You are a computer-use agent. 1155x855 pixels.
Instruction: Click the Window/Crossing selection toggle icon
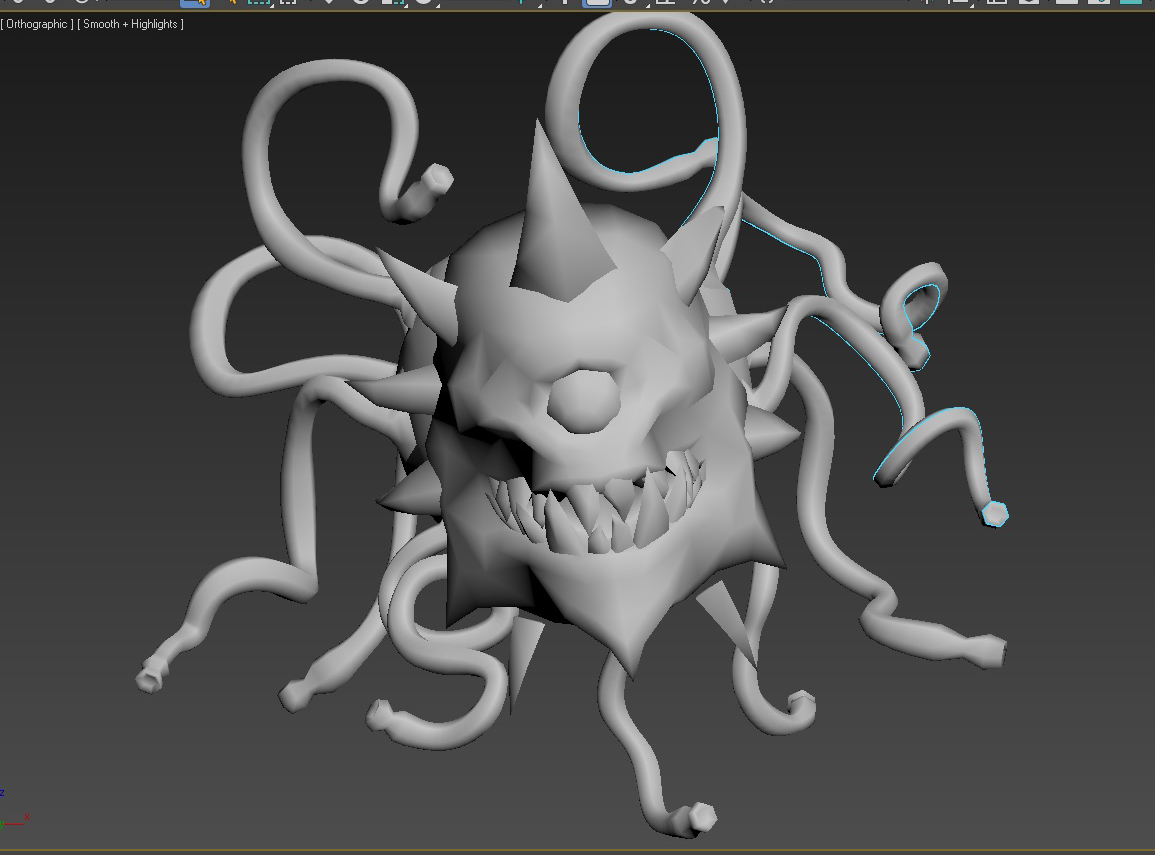point(288,2)
